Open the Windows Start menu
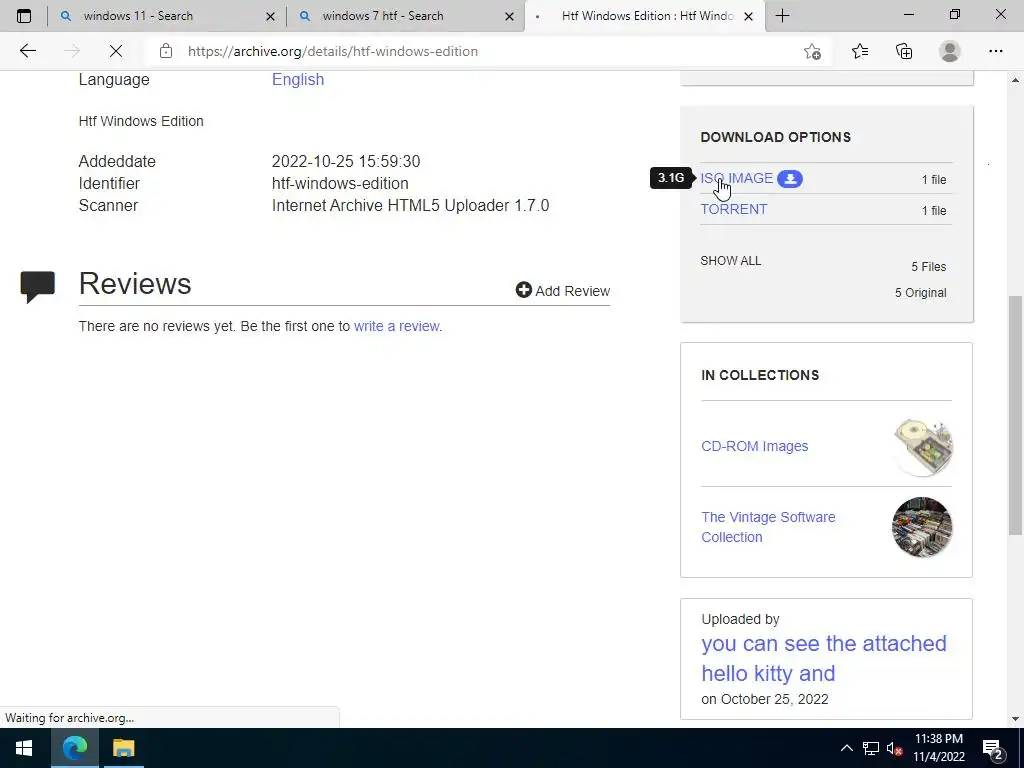Screen dimensions: 1024x768 [24, 748]
